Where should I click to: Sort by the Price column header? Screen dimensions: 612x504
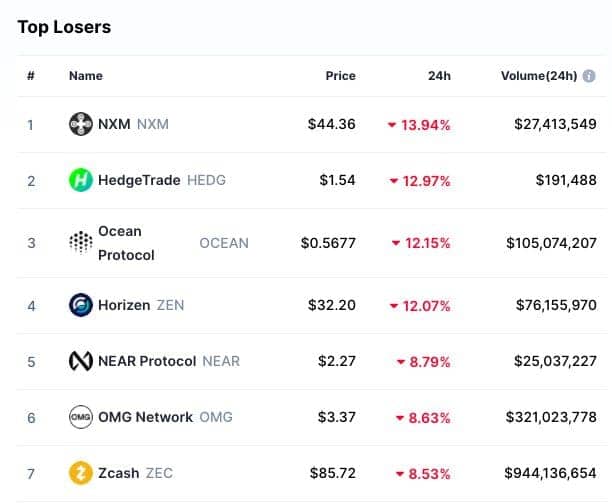coord(340,76)
